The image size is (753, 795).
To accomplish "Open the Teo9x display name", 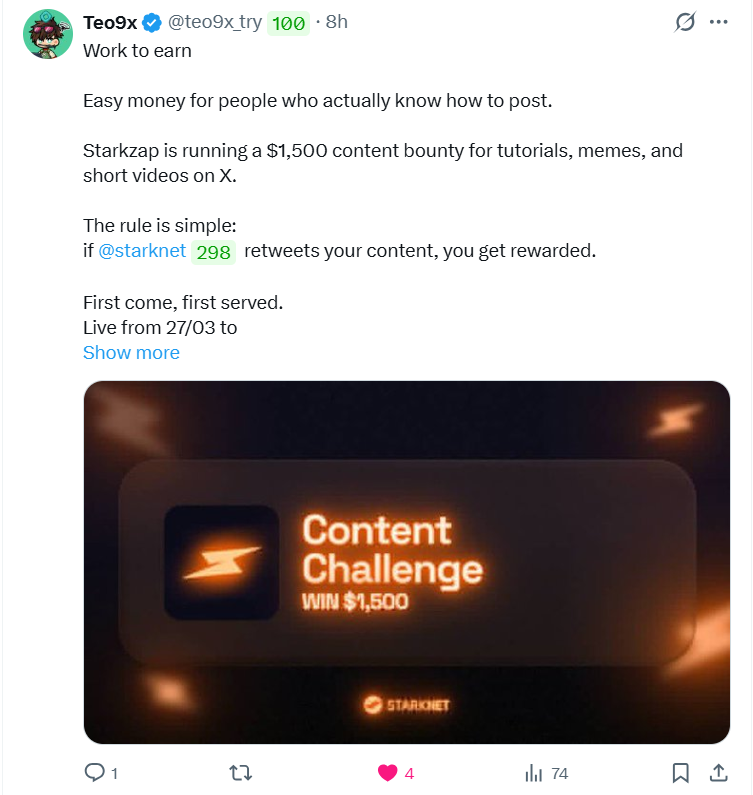I will click(110, 23).
